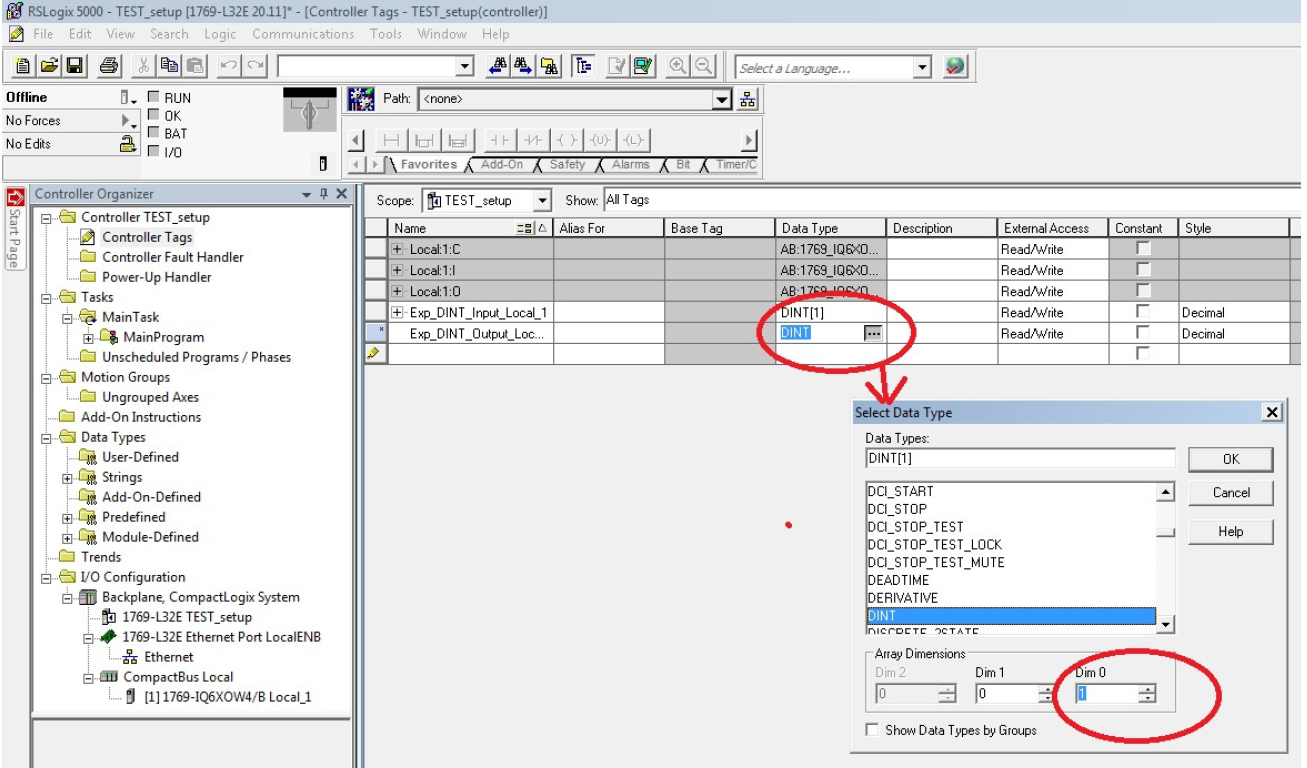1307x768 pixels.
Task: Open the File menu
Action: coord(43,34)
